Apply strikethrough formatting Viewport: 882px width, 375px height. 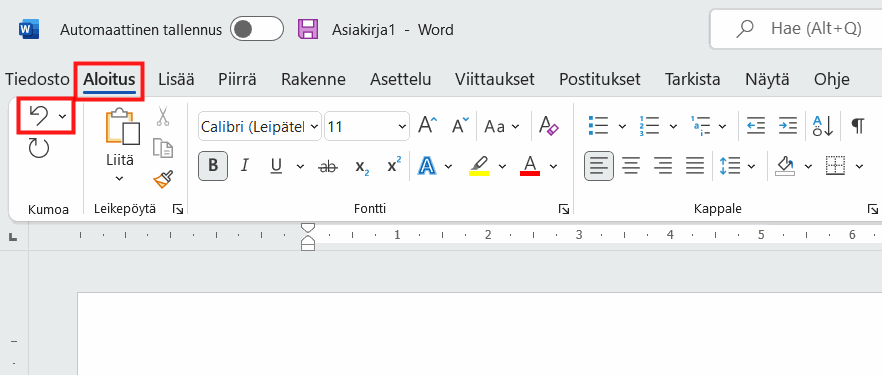[x=328, y=166]
